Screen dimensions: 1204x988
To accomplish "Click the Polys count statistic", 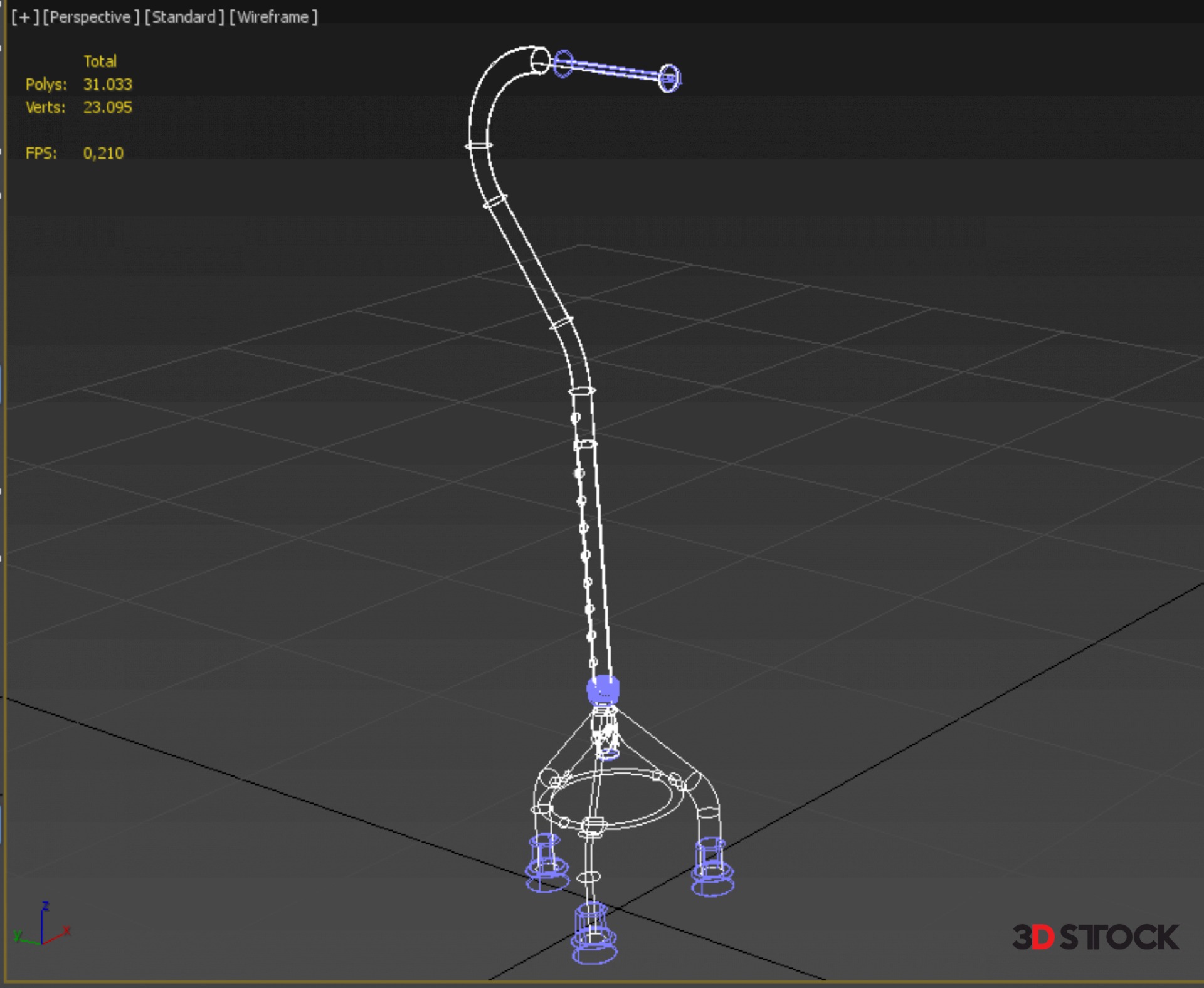I will [107, 85].
